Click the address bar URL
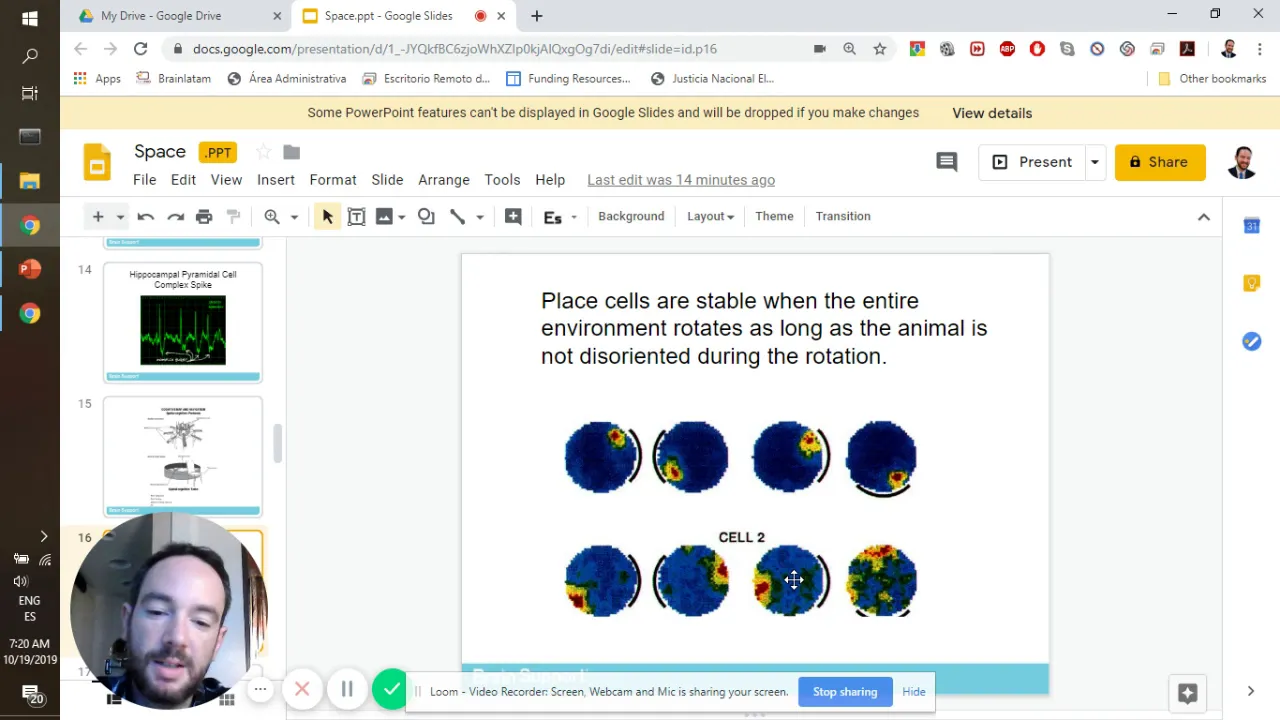This screenshot has width=1280, height=720. [x=455, y=48]
